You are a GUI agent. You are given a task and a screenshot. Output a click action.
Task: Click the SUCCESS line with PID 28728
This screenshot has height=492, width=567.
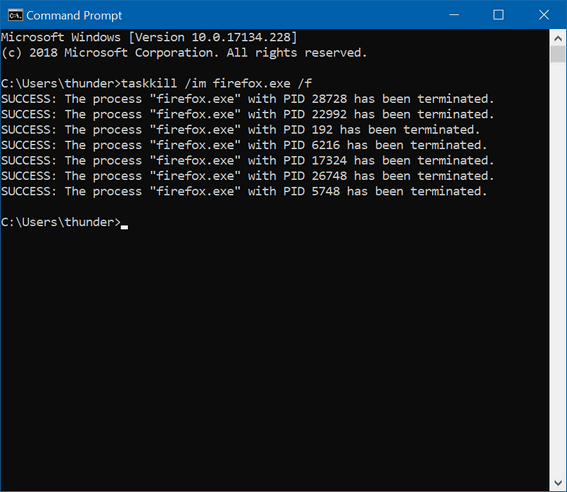point(247,99)
